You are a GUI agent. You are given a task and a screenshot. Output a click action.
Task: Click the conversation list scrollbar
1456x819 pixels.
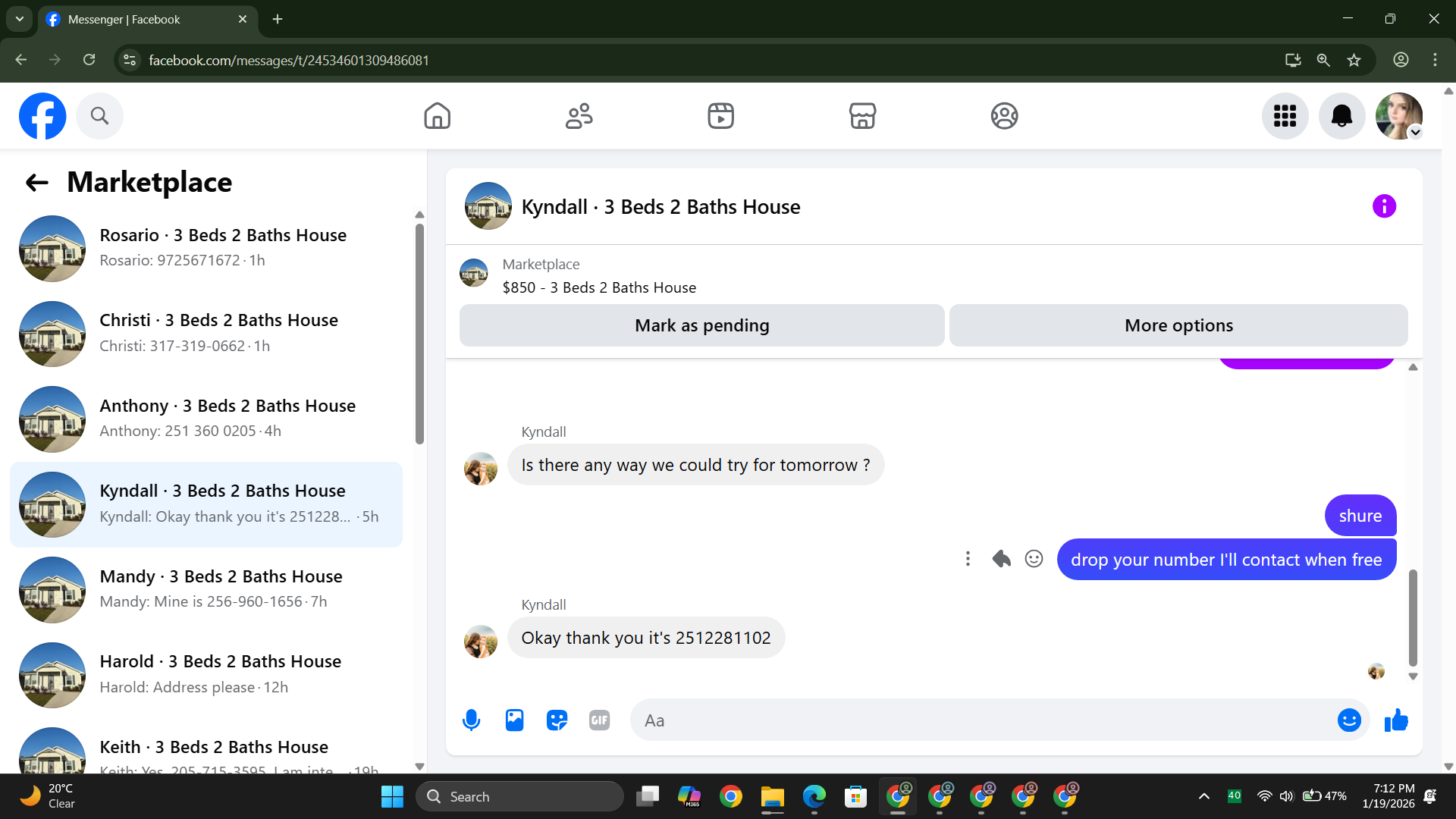(419, 334)
